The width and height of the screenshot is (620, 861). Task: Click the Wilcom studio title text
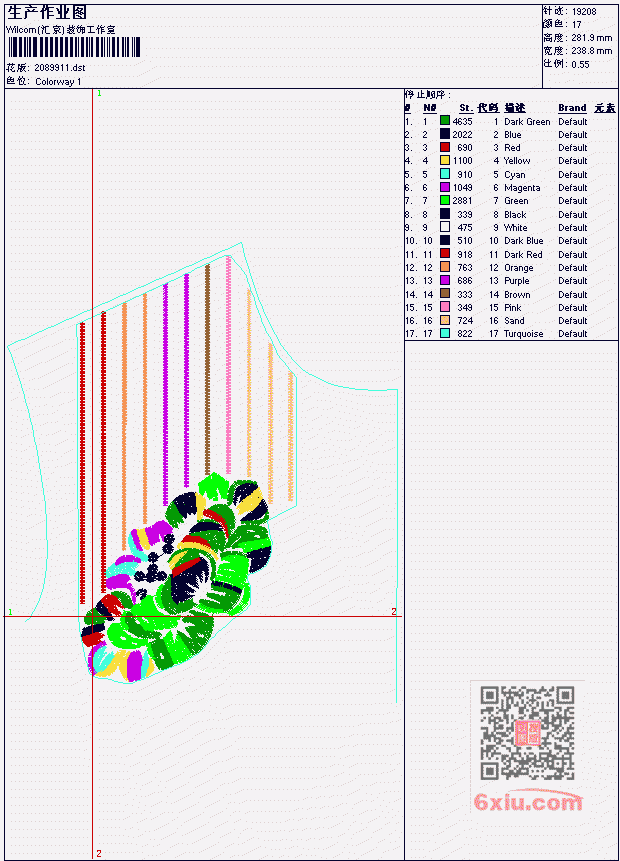point(61,30)
